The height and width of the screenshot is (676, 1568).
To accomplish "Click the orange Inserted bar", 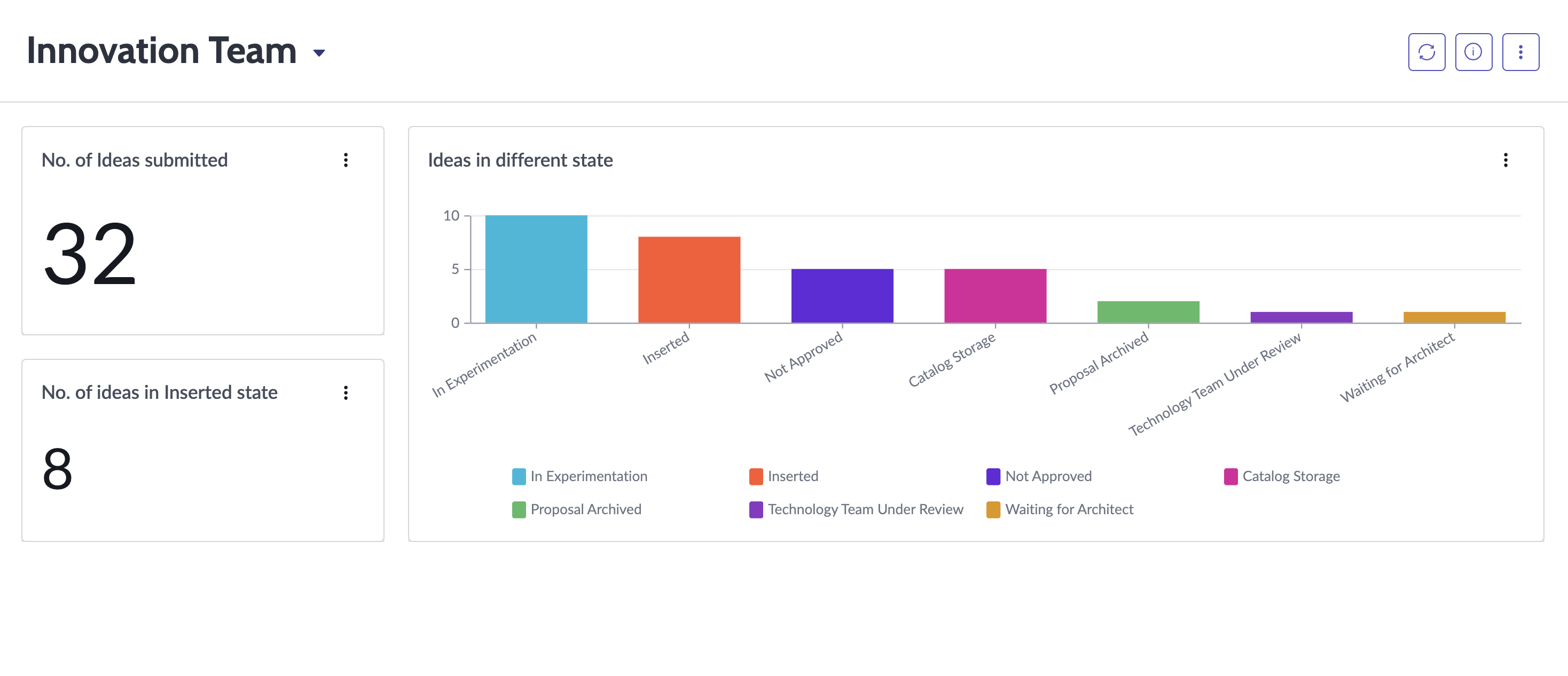I will 689,280.
